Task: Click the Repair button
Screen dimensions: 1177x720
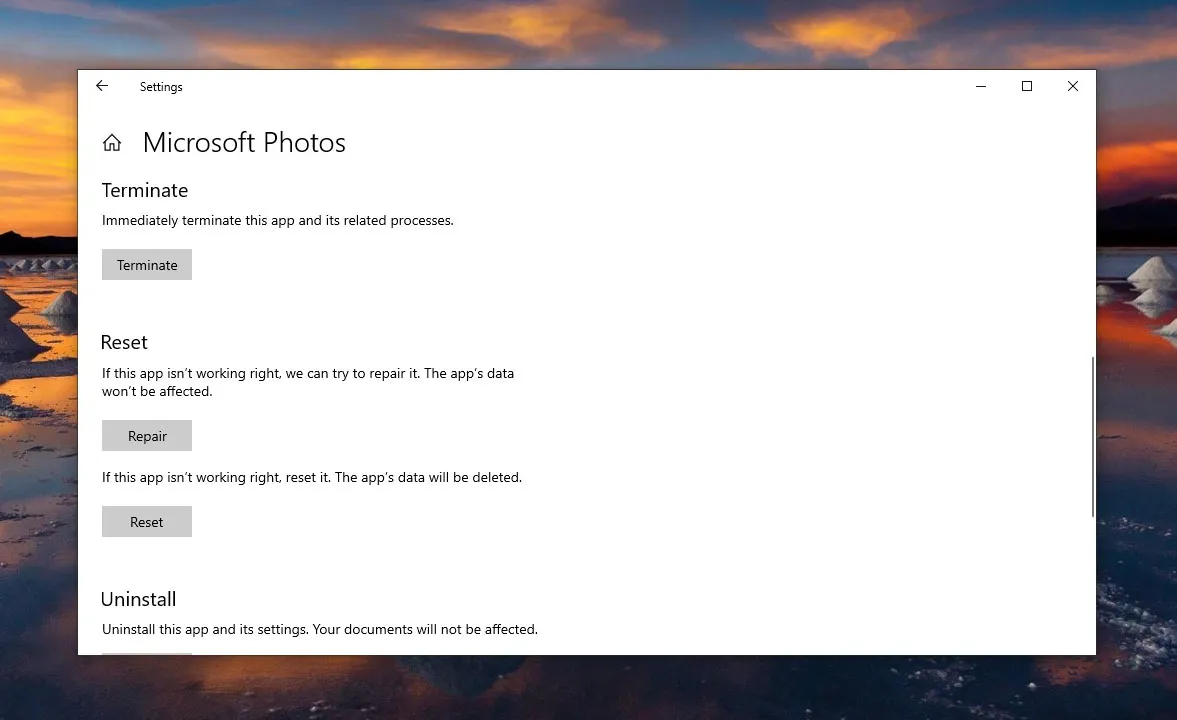Action: 147,436
